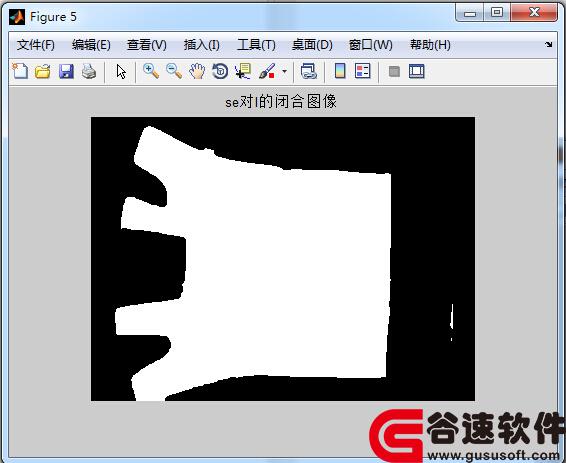This screenshot has width=566, height=463.
Task: Select the Edit Plot arrow tool
Action: pos(121,71)
